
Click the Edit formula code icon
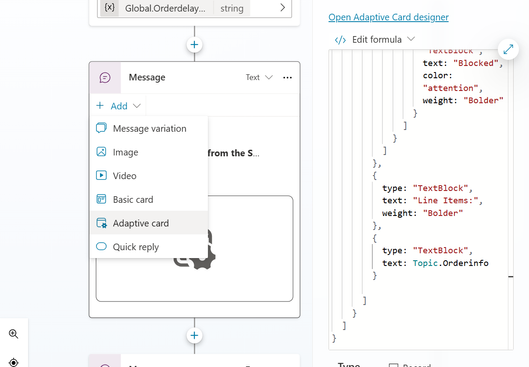(340, 40)
